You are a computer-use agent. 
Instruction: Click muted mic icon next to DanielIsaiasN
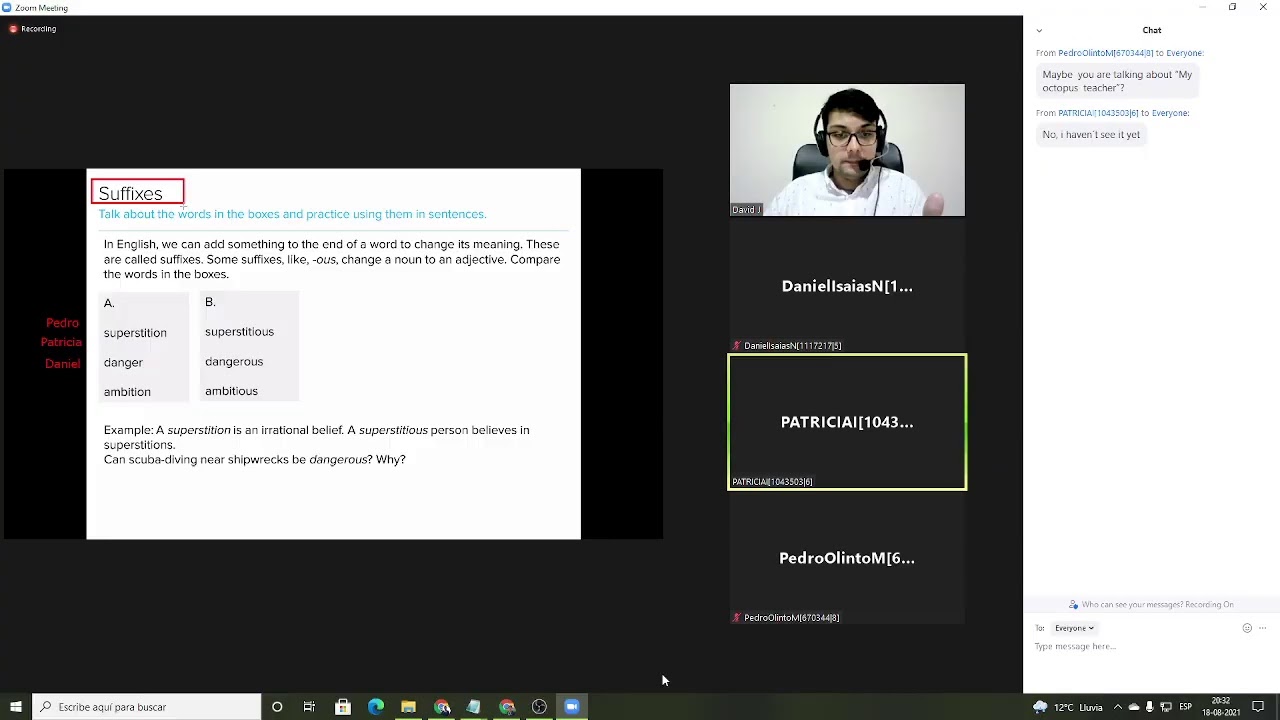(x=737, y=346)
